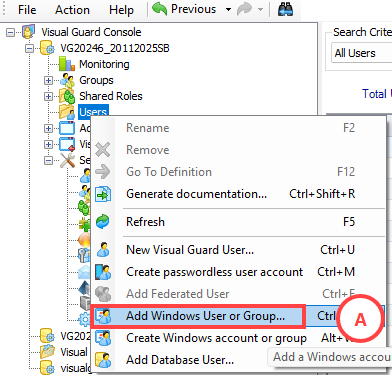Select the Users tree item
The height and width of the screenshot is (375, 392).
tap(93, 111)
